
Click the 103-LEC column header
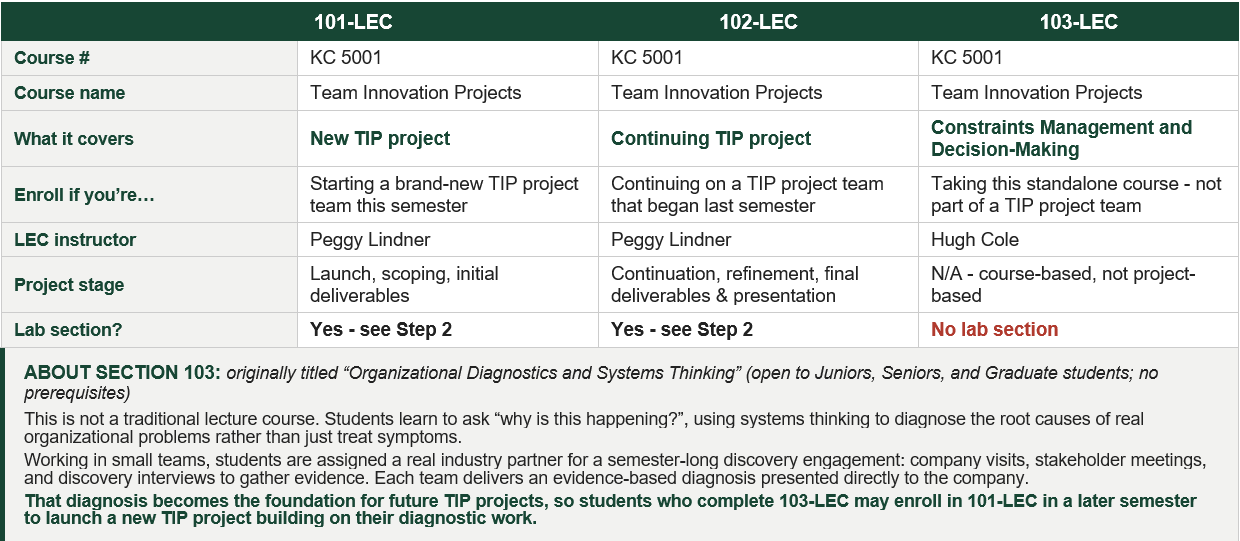click(1078, 22)
